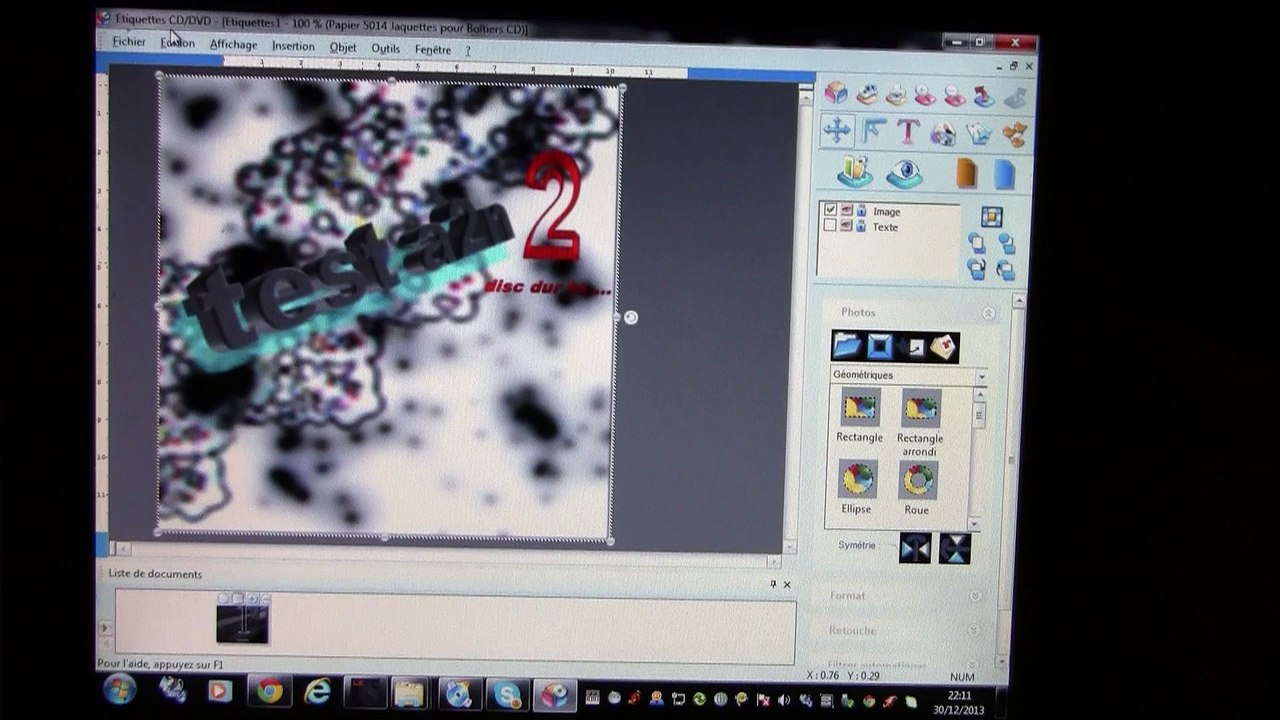
Task: Open the Objet menu
Action: click(343, 47)
